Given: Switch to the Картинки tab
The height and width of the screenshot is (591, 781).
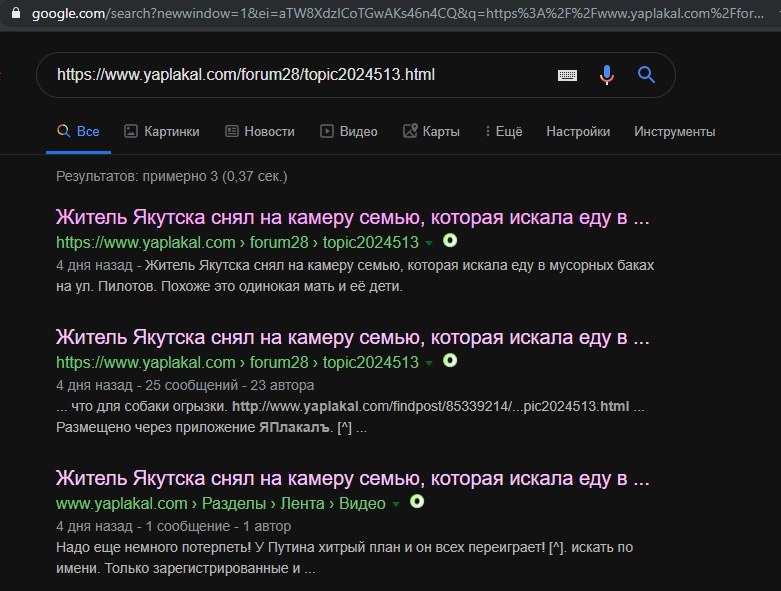Looking at the screenshot, I should tap(162, 131).
